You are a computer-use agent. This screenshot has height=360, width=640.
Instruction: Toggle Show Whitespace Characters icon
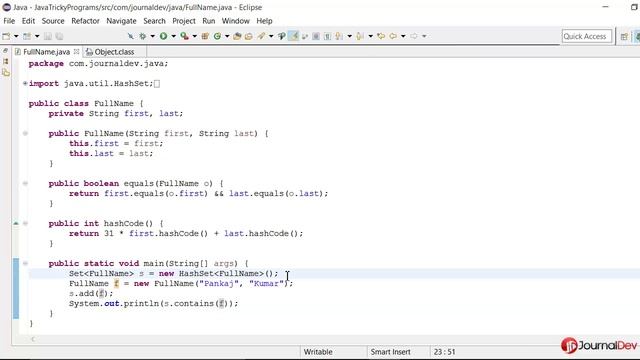pyautogui.click(x=327, y=36)
